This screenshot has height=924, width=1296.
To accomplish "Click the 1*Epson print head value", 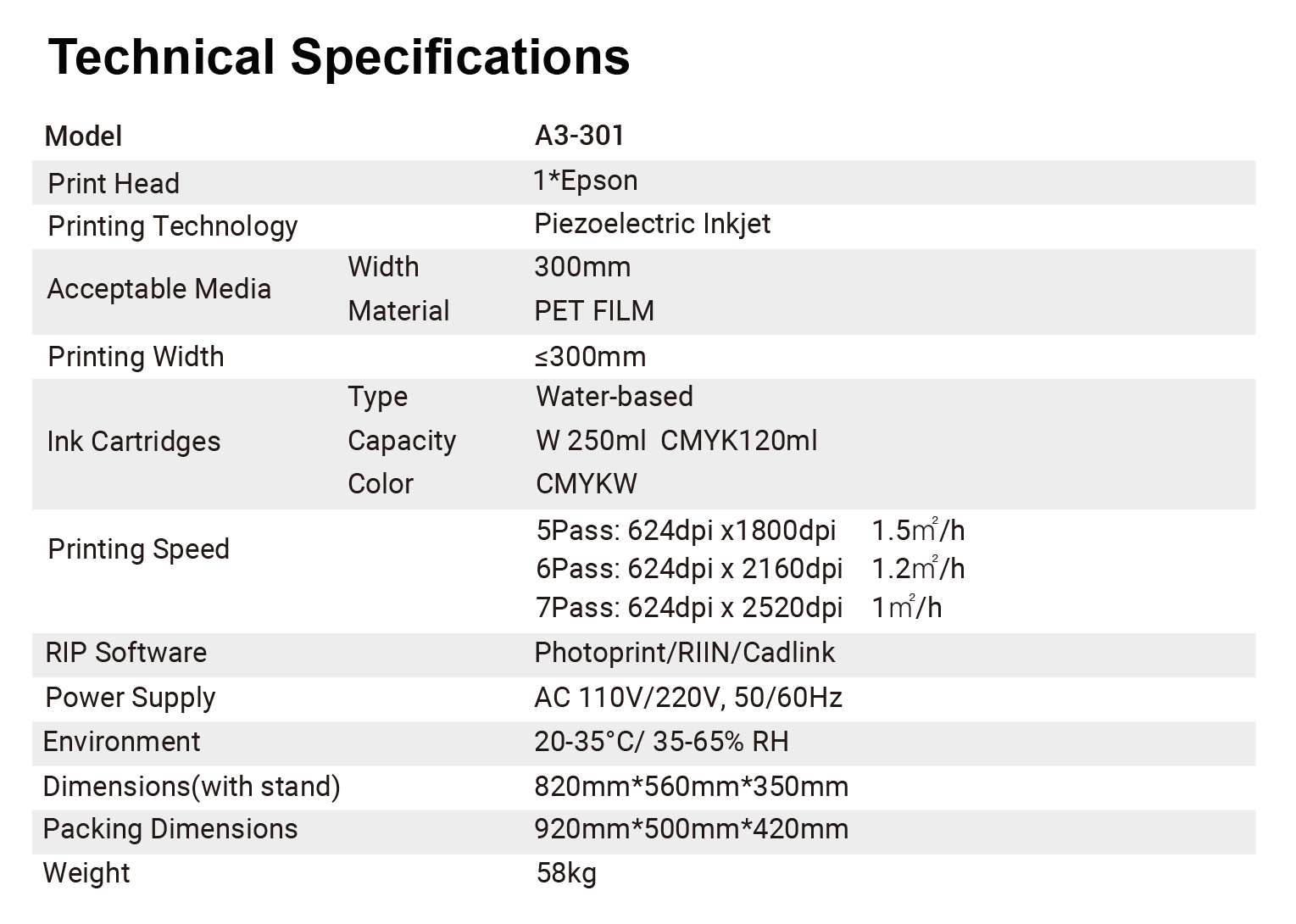I will coord(585,181).
